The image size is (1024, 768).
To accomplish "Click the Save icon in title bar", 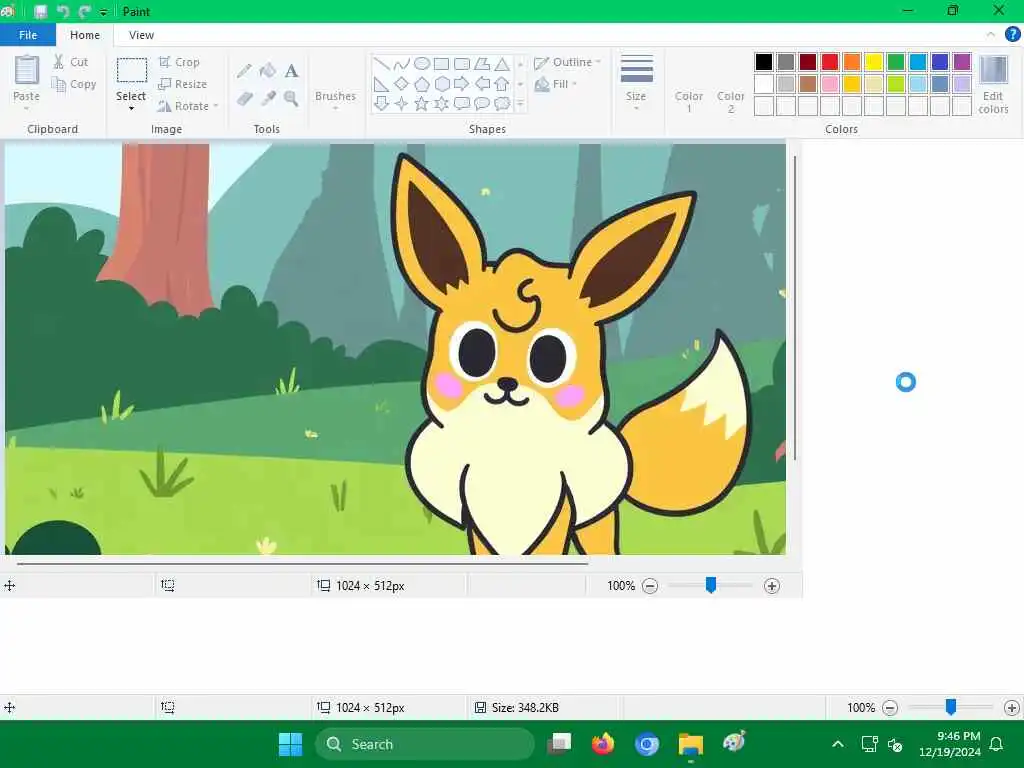I will click(x=40, y=11).
